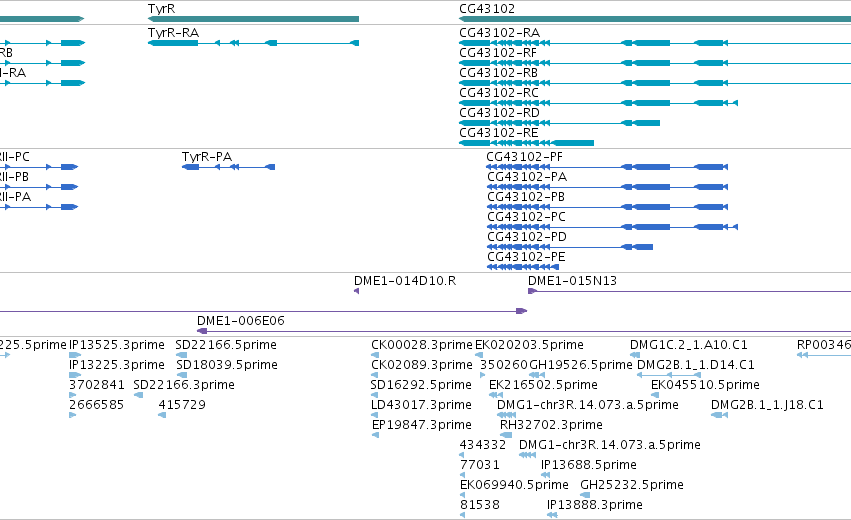Click the DME1-014D10.R arrow glyph
This screenshot has width=851, height=520.
coord(357,291)
